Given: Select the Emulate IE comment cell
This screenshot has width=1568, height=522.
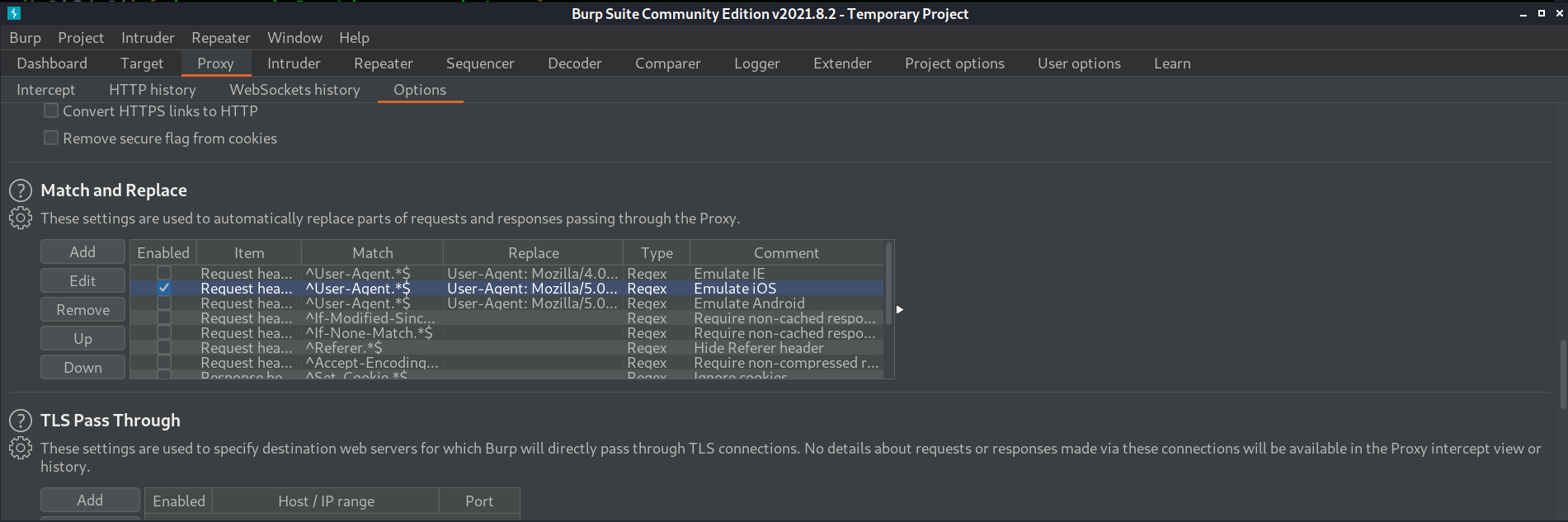Looking at the screenshot, I should [787, 273].
